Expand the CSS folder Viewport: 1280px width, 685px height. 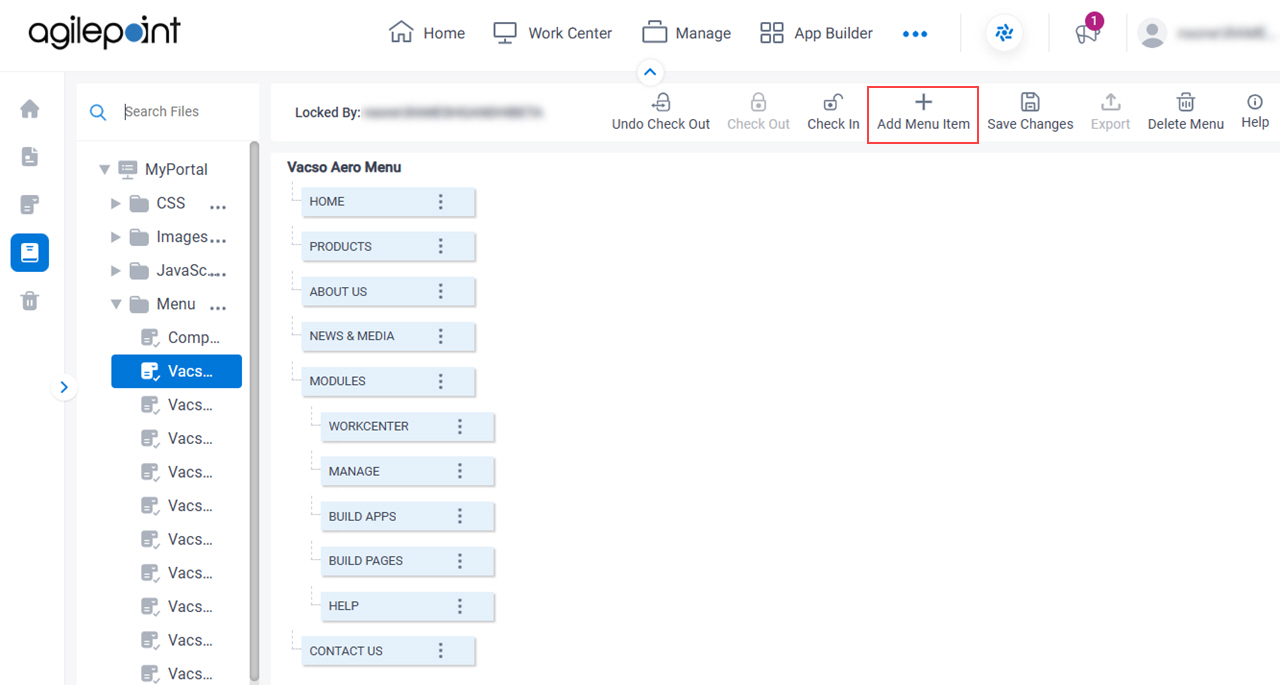pos(116,203)
